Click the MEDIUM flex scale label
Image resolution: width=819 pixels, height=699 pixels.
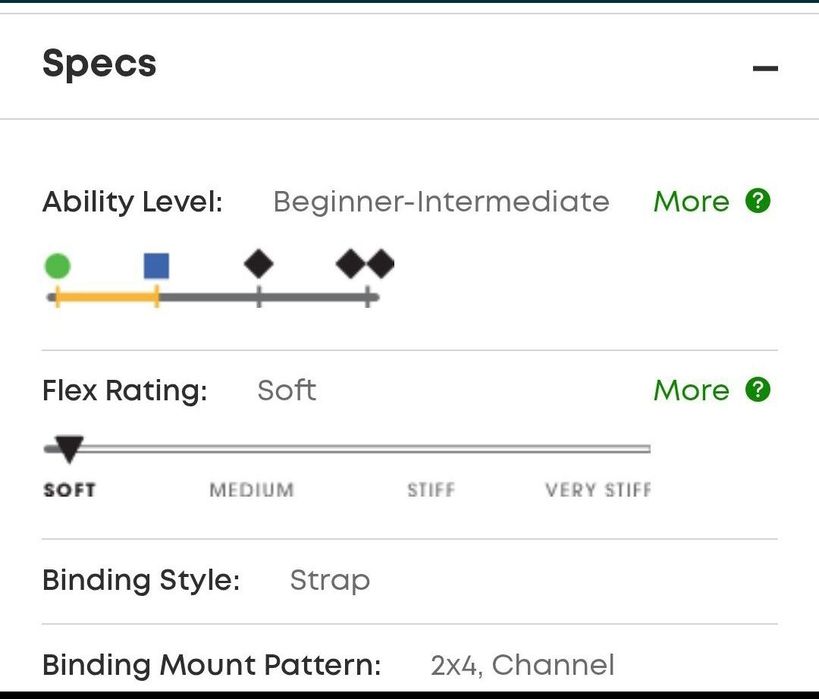click(252, 490)
